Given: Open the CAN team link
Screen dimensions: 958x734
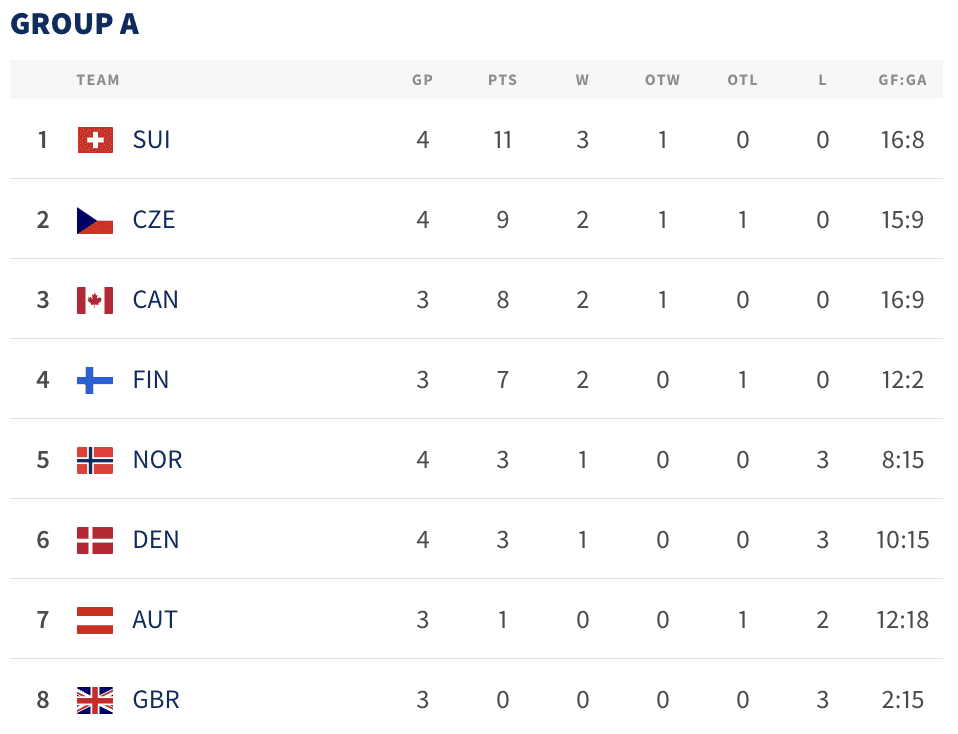Looking at the screenshot, I should pos(155,300).
